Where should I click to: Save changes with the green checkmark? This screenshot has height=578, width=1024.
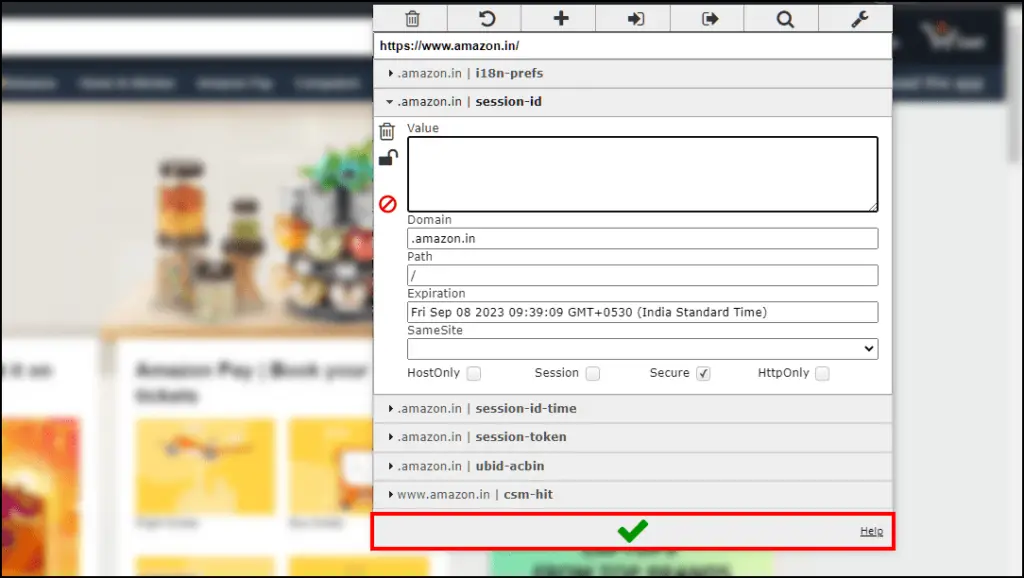coord(632,531)
